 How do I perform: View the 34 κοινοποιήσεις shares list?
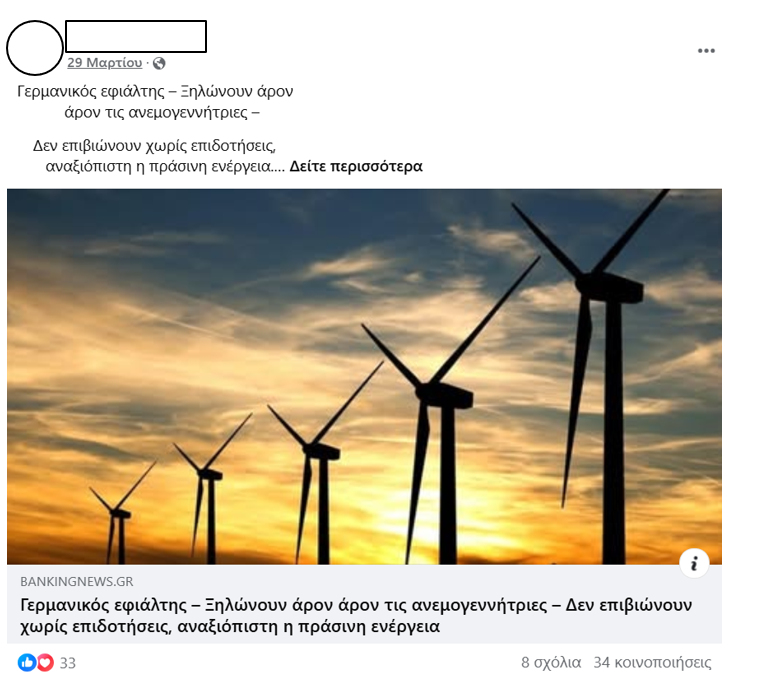click(x=652, y=663)
